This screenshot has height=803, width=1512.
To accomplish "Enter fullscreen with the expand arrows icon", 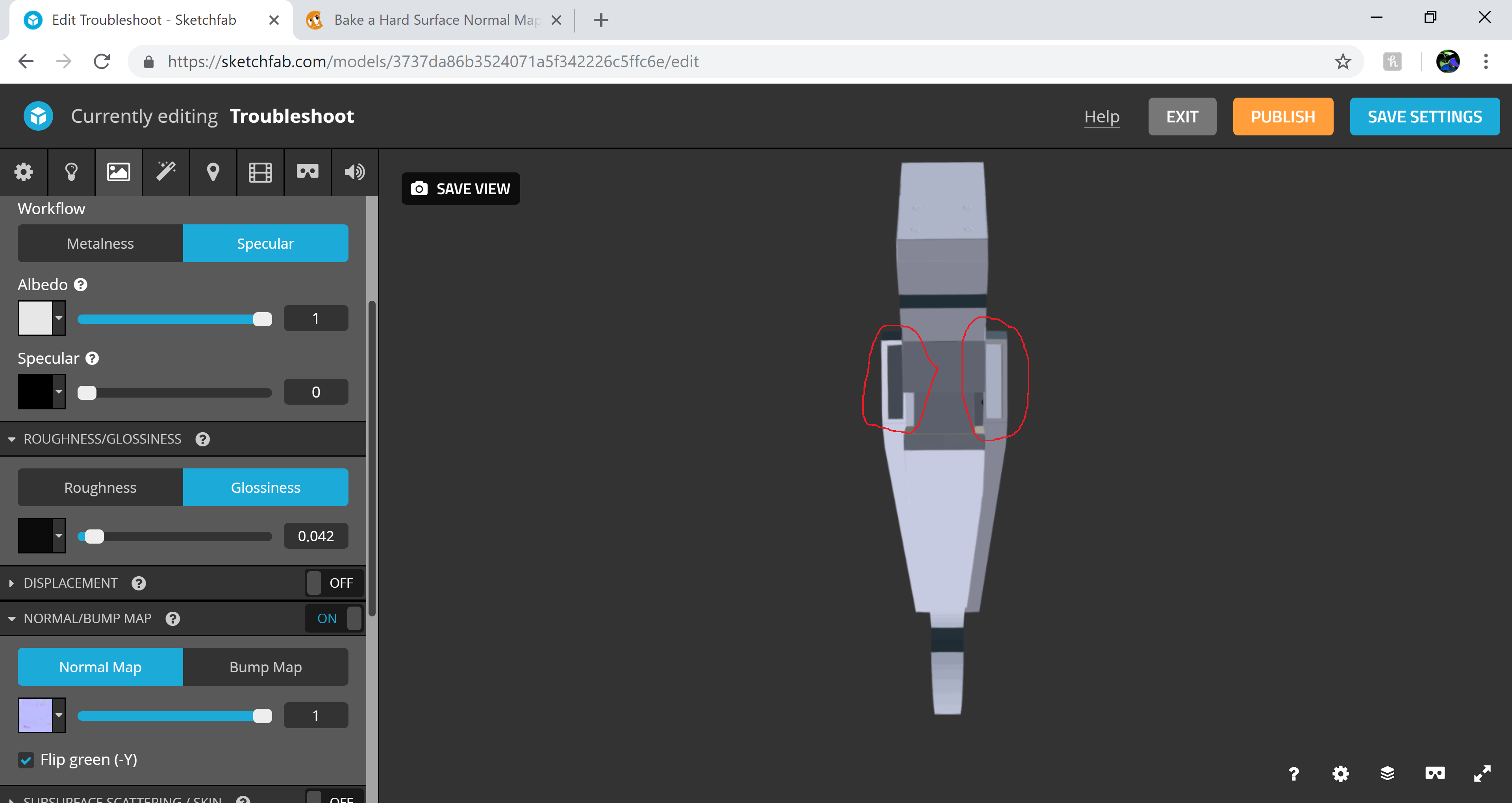I will pyautogui.click(x=1482, y=773).
